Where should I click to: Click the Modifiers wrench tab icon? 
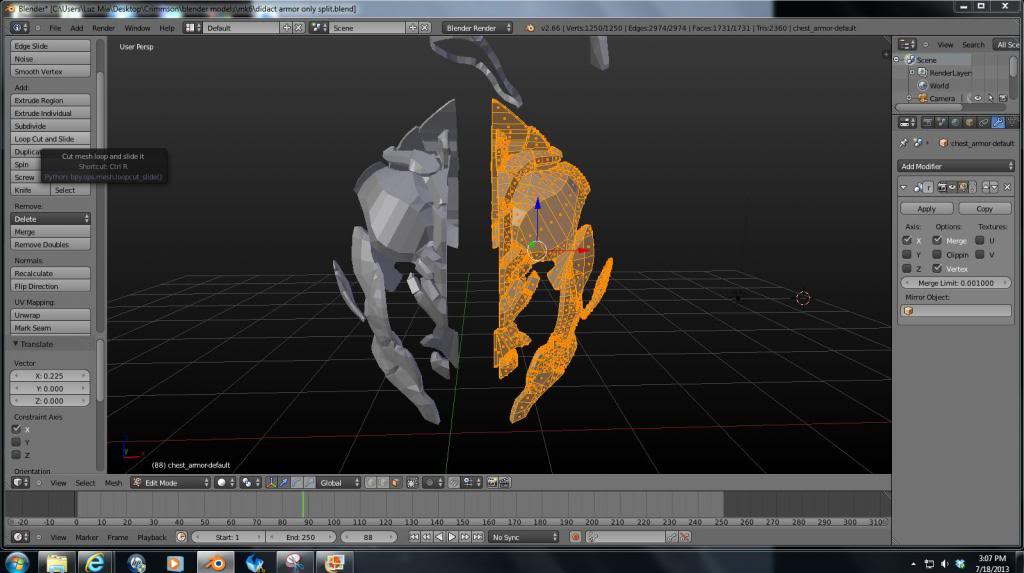point(997,122)
